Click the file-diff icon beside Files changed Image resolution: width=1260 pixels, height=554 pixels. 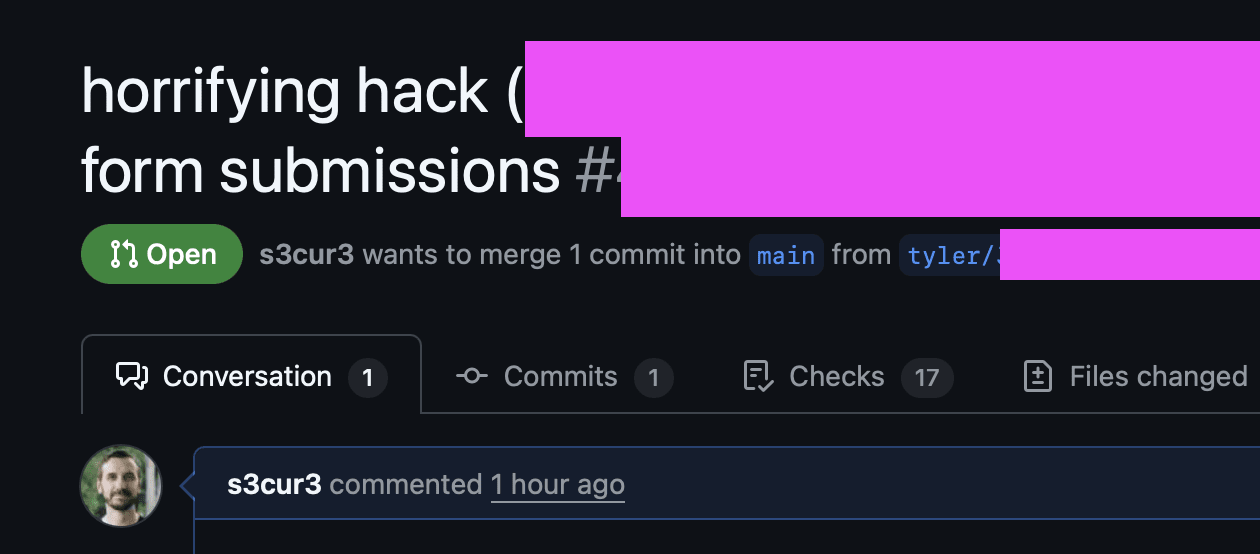click(1038, 376)
